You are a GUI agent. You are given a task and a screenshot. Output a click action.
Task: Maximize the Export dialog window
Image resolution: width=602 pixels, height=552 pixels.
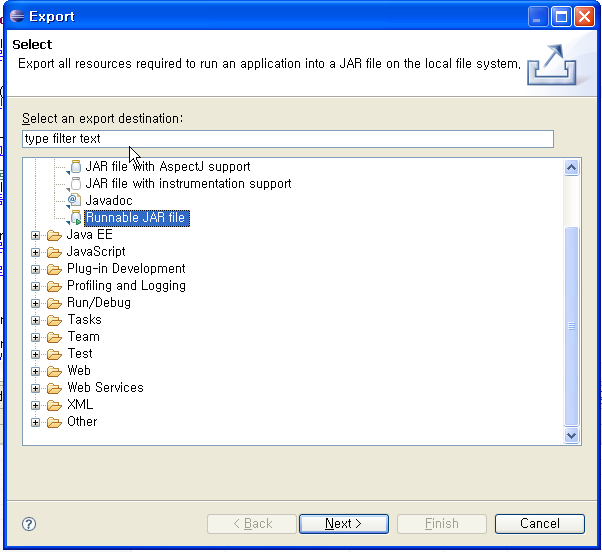click(x=561, y=17)
